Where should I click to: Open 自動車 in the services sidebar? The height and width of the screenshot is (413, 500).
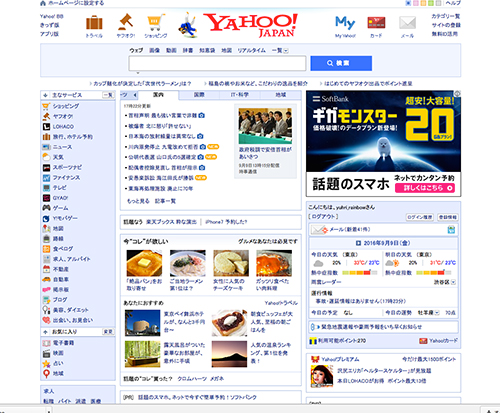pyautogui.click(x=61, y=279)
